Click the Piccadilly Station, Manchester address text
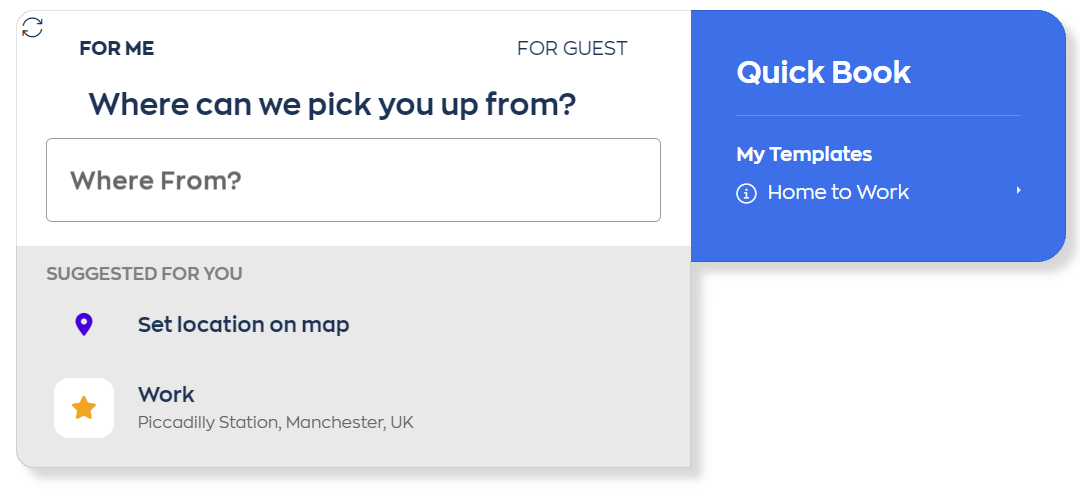 pos(276,422)
